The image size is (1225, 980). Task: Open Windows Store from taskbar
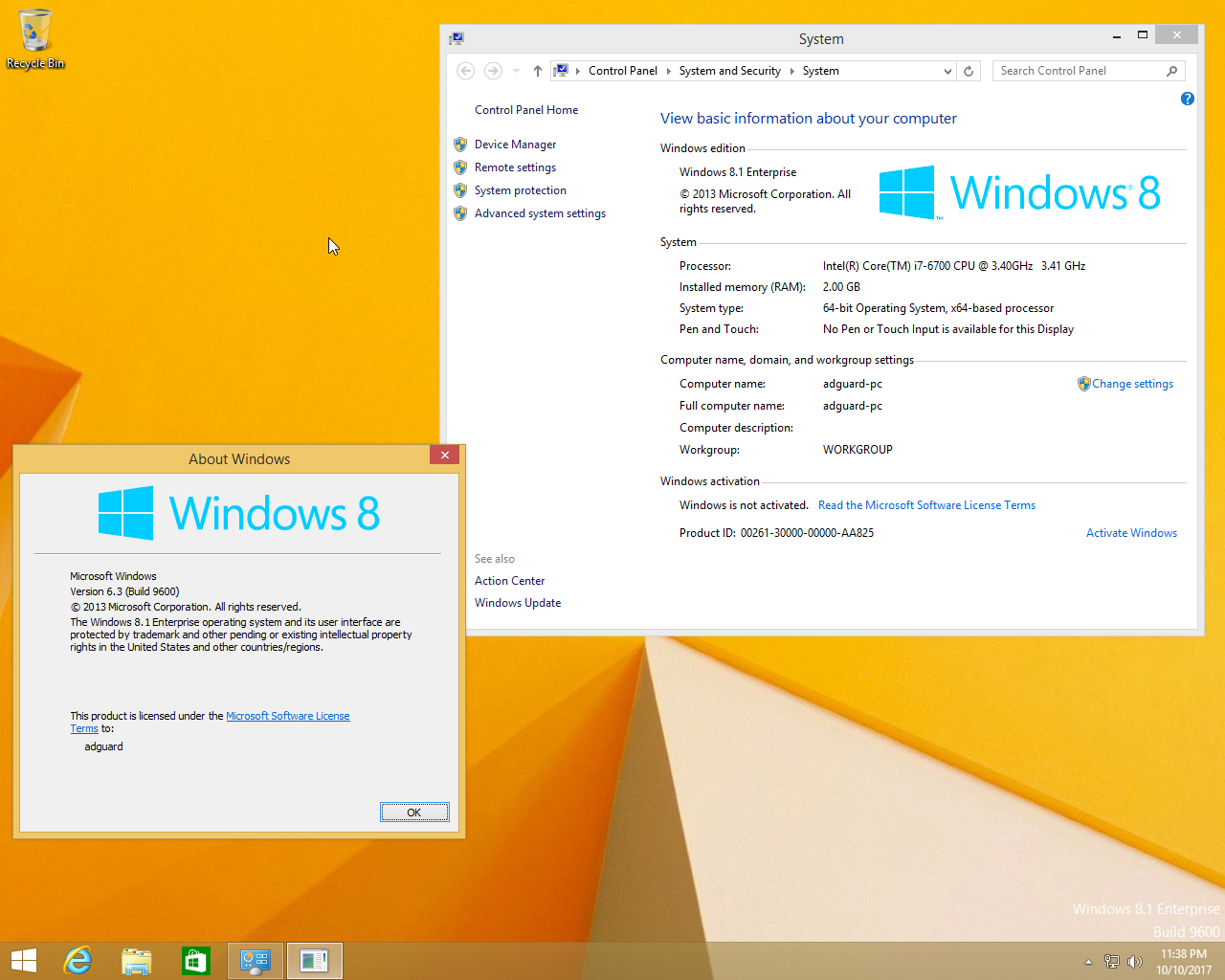[196, 961]
